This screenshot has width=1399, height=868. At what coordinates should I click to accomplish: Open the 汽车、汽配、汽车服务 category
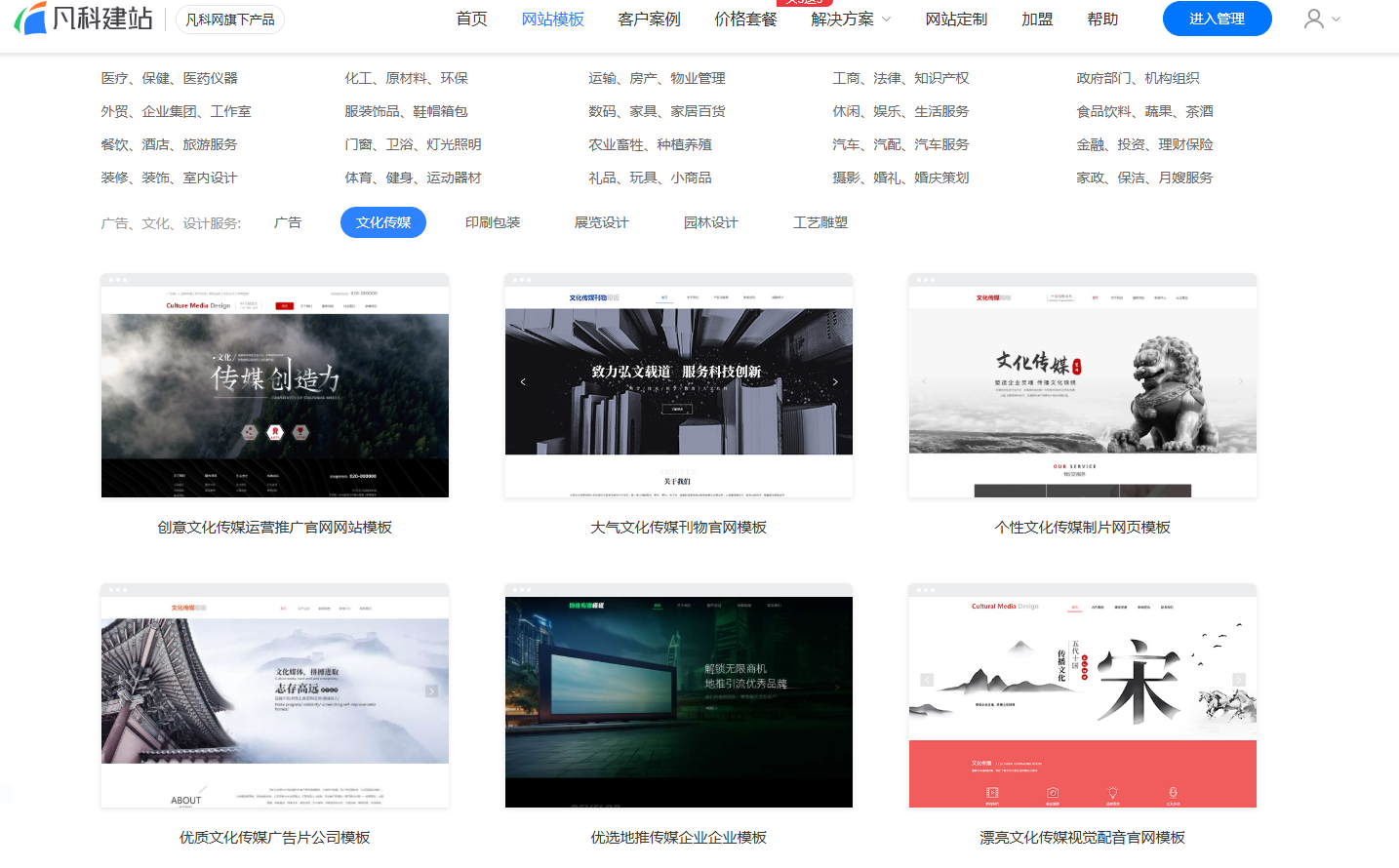(x=901, y=144)
